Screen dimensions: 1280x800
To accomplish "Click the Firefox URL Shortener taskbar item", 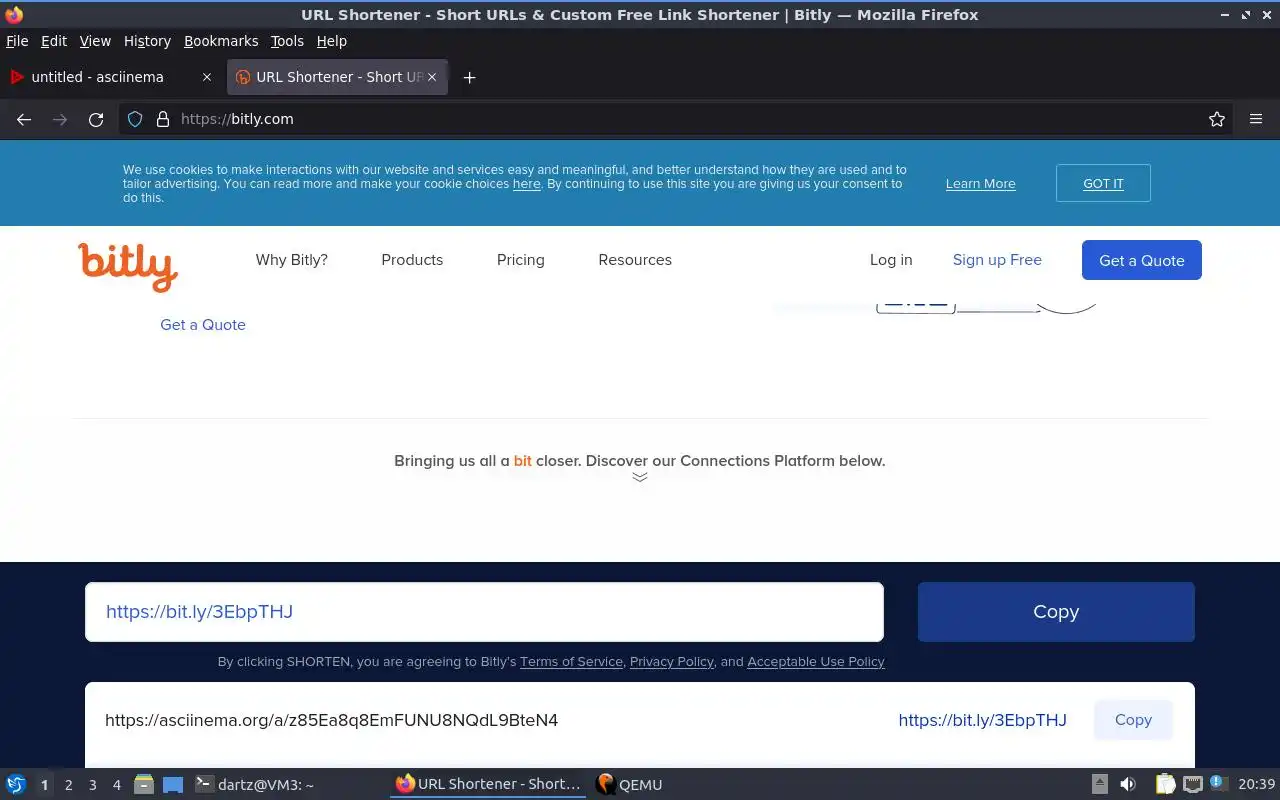I will 488,785.
